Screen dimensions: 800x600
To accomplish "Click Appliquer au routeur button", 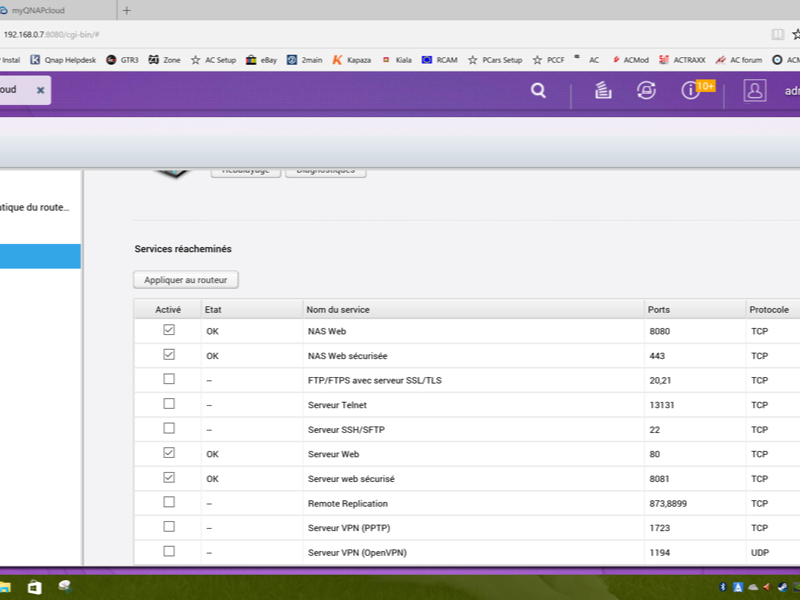I will [186, 280].
